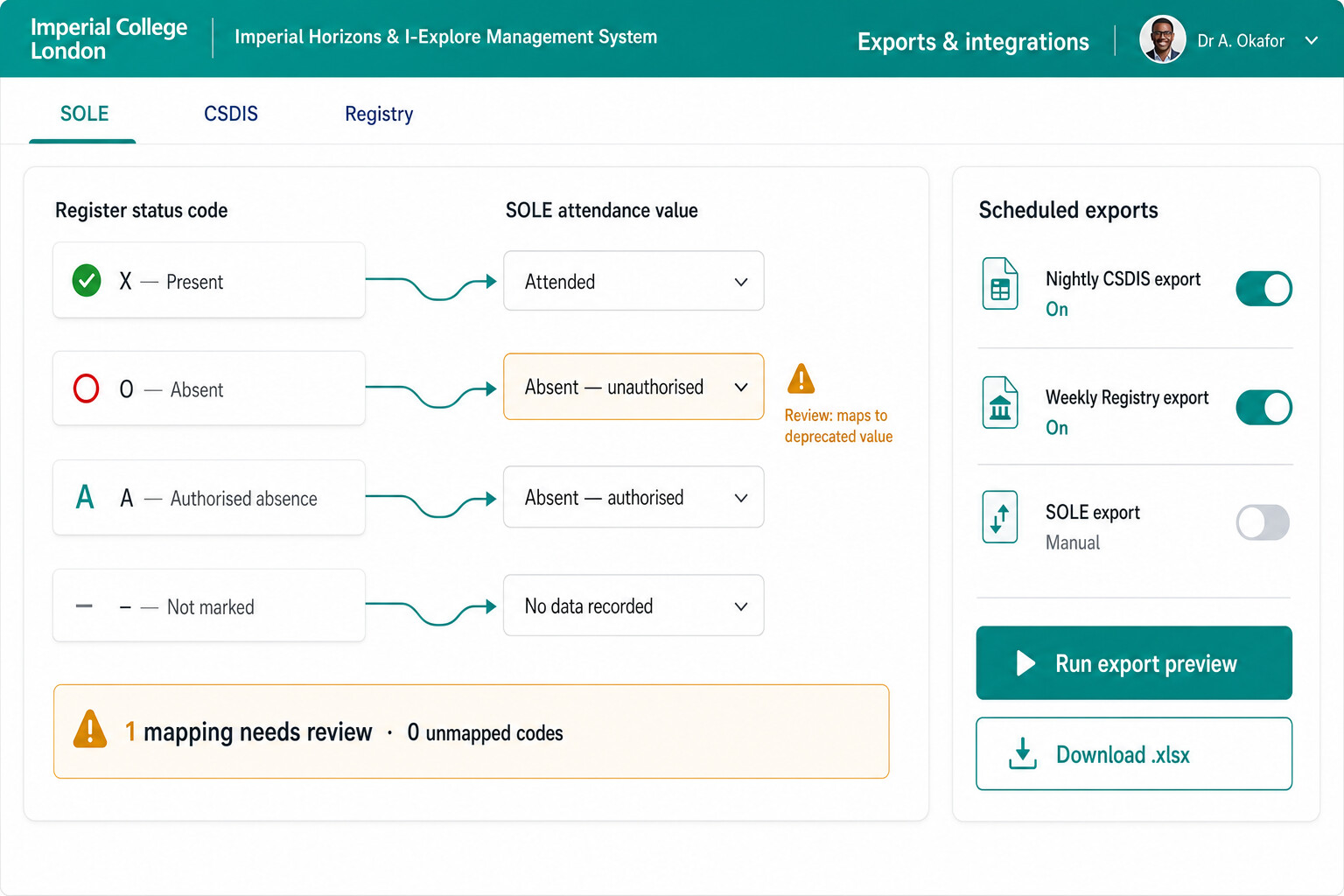Click the A — Authorised absence status code card
The width and height of the screenshot is (1344, 896).
209,497
